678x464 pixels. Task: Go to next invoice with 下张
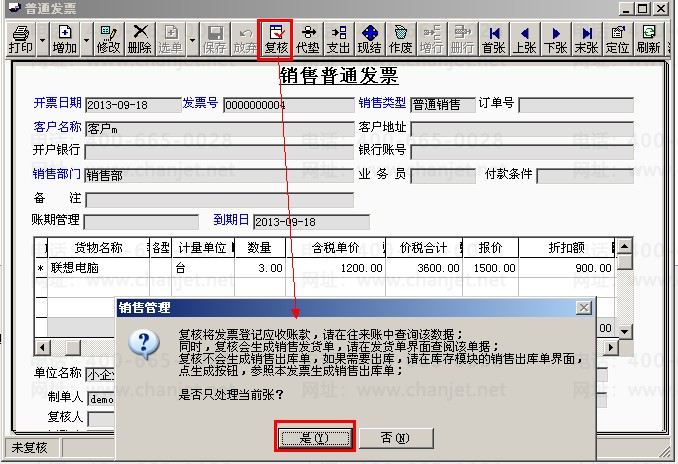tap(556, 39)
